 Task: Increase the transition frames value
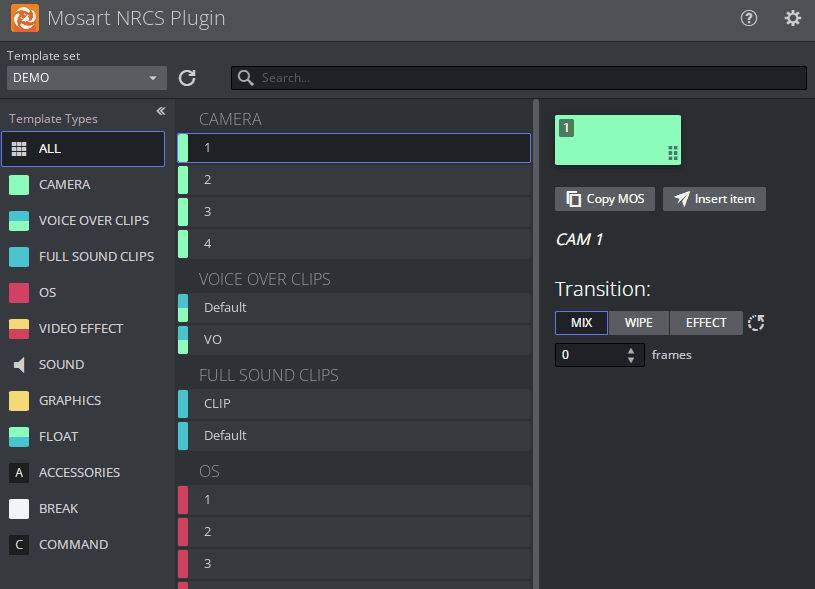[631, 350]
